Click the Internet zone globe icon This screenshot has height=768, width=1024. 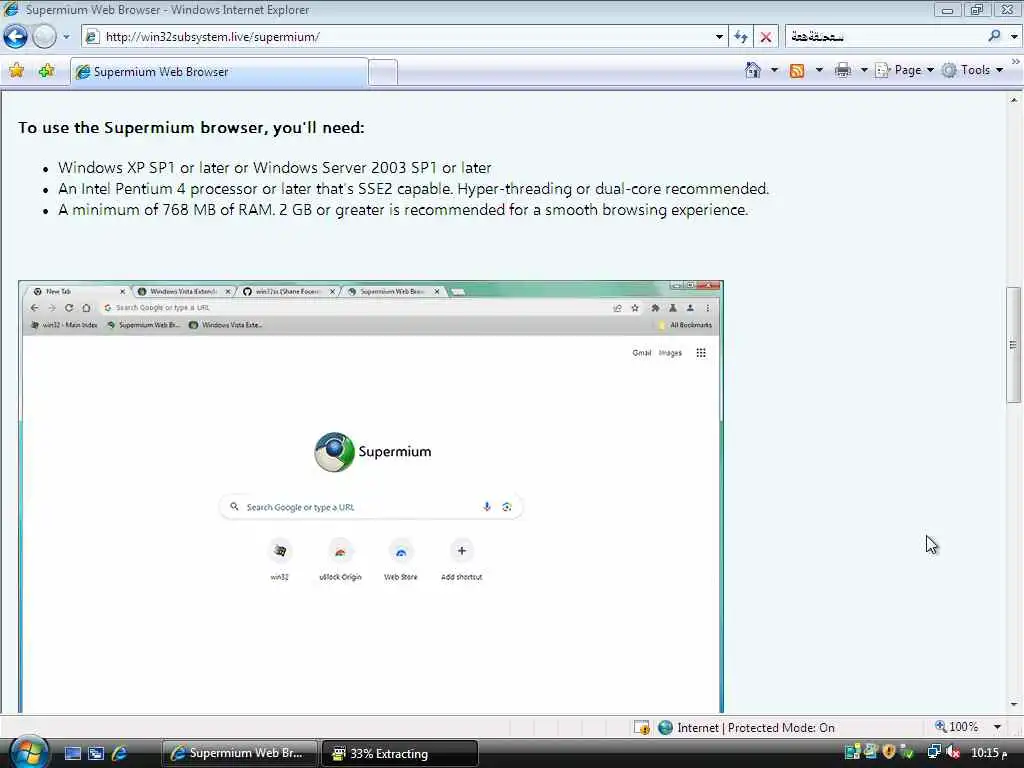click(x=665, y=727)
